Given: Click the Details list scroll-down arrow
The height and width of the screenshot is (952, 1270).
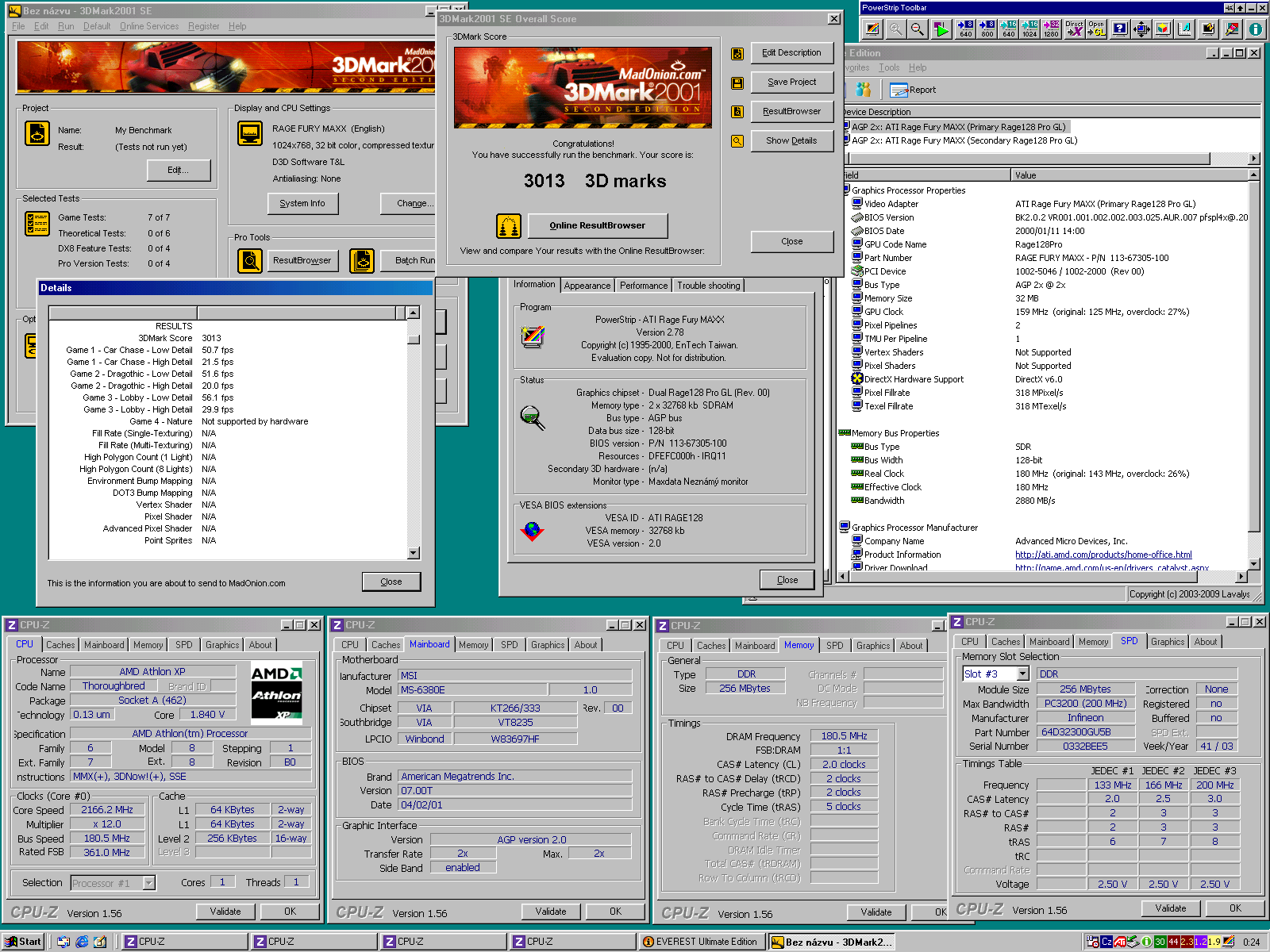Looking at the screenshot, I should pos(413,553).
